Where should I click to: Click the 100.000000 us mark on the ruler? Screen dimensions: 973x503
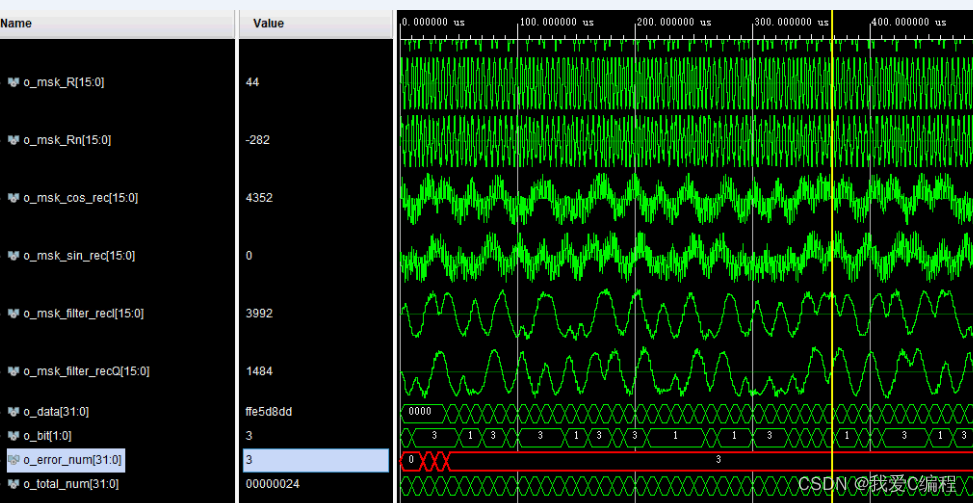tap(555, 22)
